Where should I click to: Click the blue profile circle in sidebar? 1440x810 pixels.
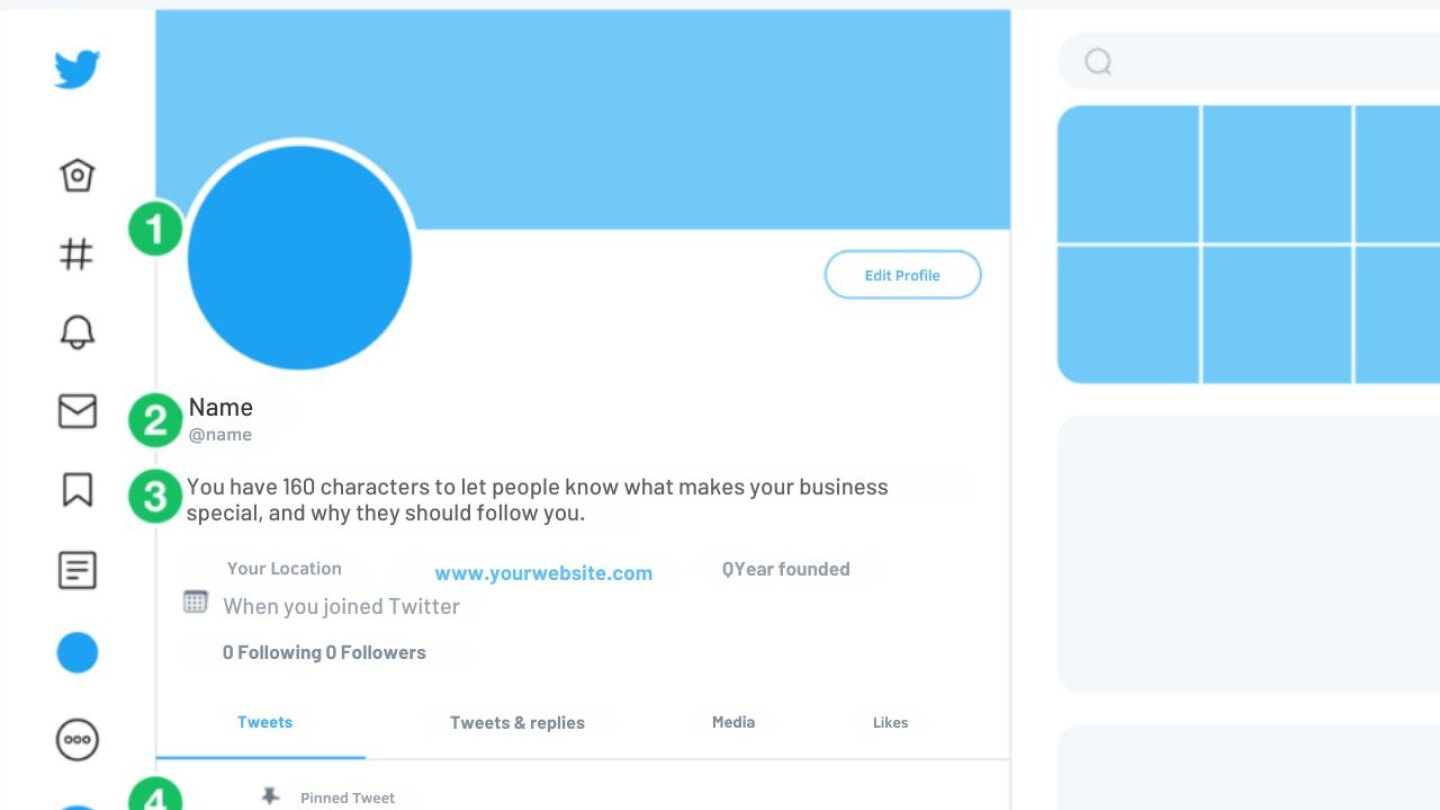77,653
